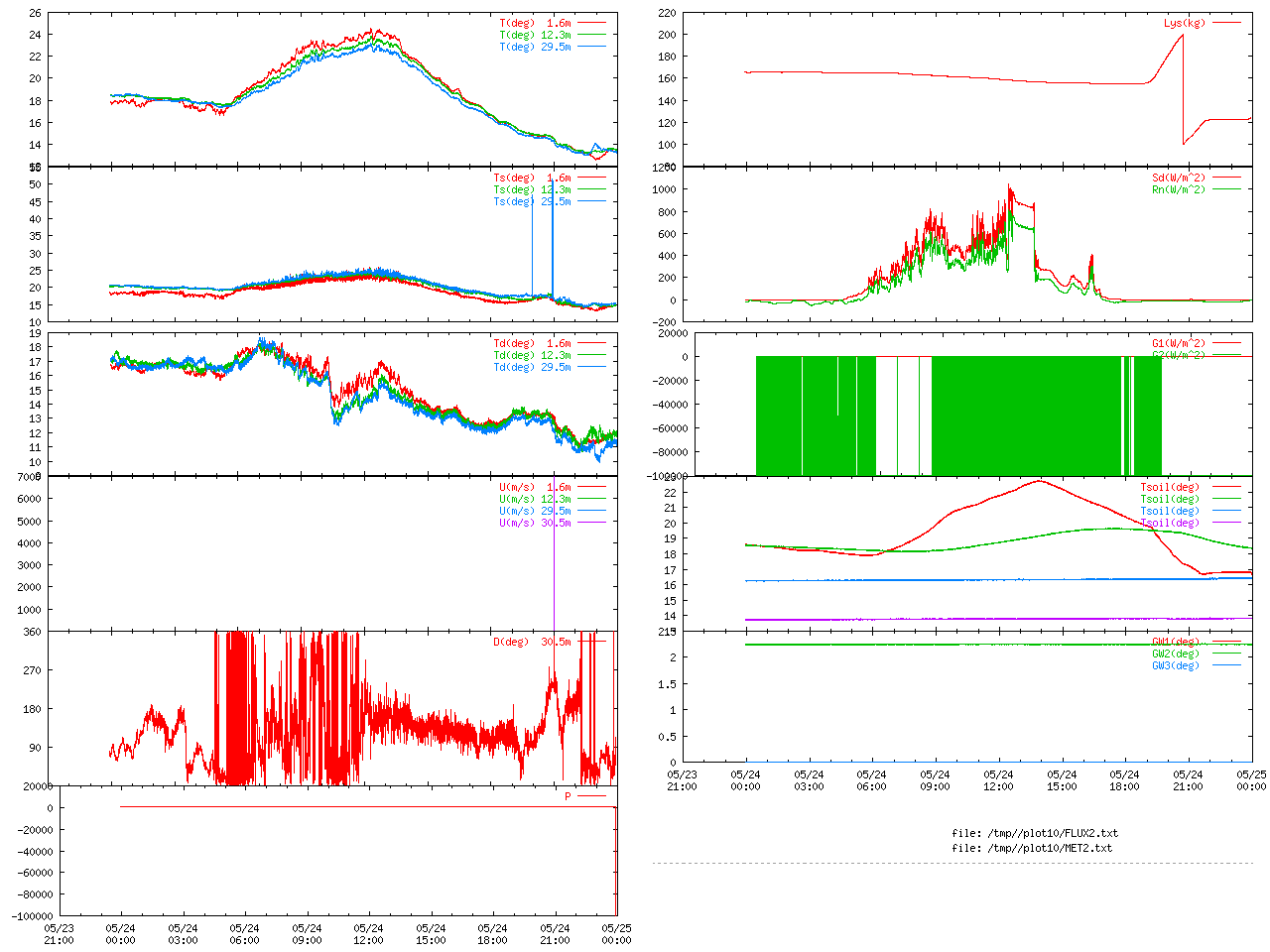This screenshot has height=952, width=1270.
Task: Select the GW2(deg) green legend entry
Action: pyautogui.click(x=1176, y=654)
